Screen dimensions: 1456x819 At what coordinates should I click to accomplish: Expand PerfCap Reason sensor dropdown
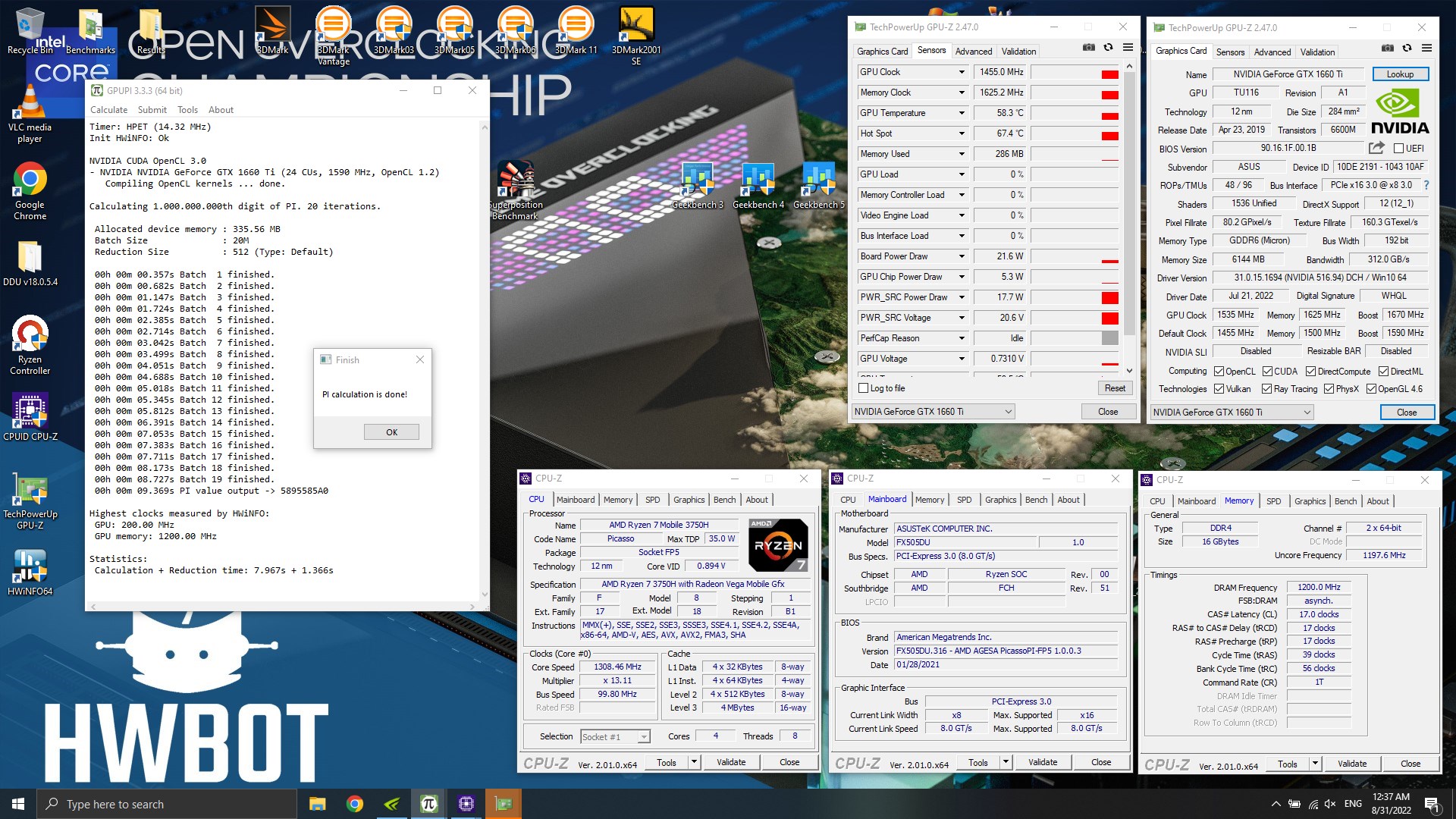click(x=962, y=338)
